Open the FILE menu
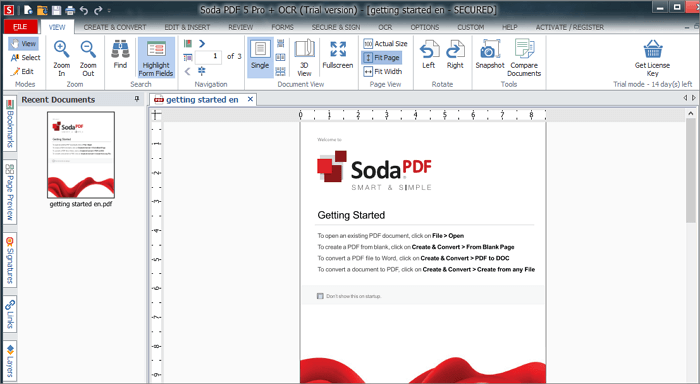The width and height of the screenshot is (700, 384). pos(20,27)
